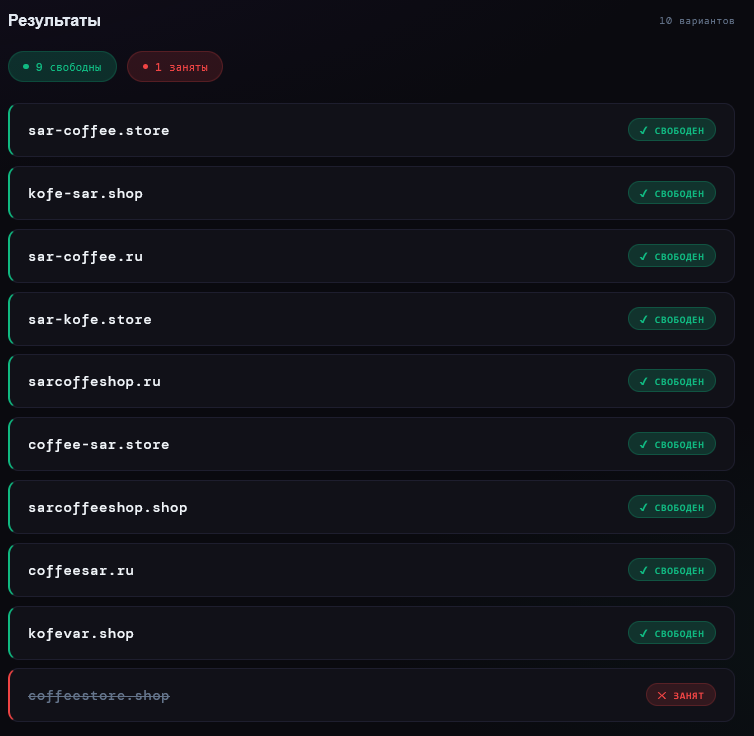The height and width of the screenshot is (736, 754).
Task: Click the X icon on coffeestore.shop row
Action: tap(662, 695)
